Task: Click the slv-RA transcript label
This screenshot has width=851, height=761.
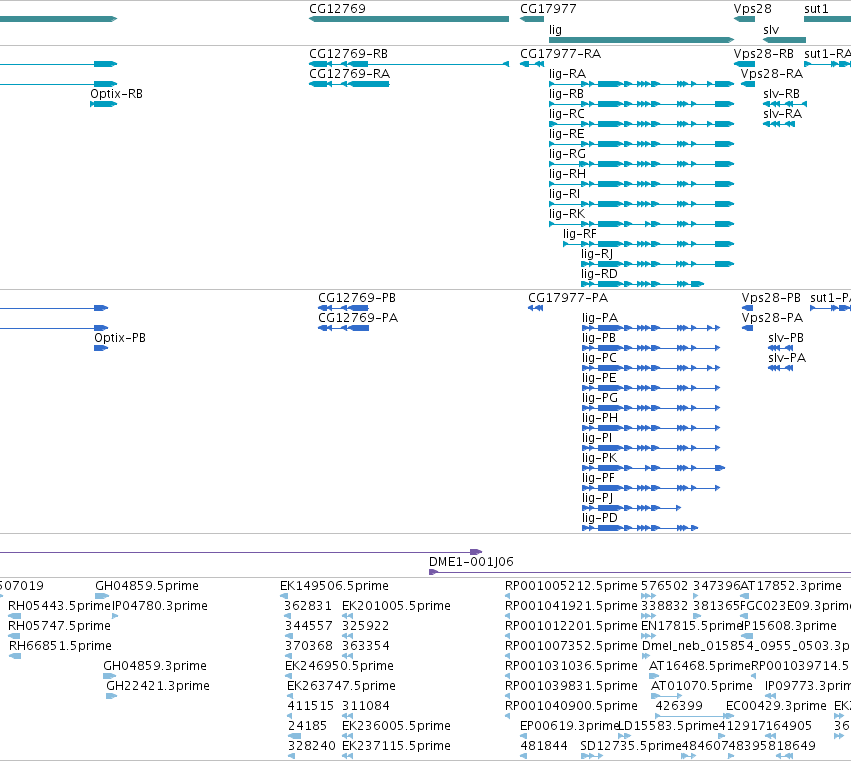Action: tap(782, 114)
